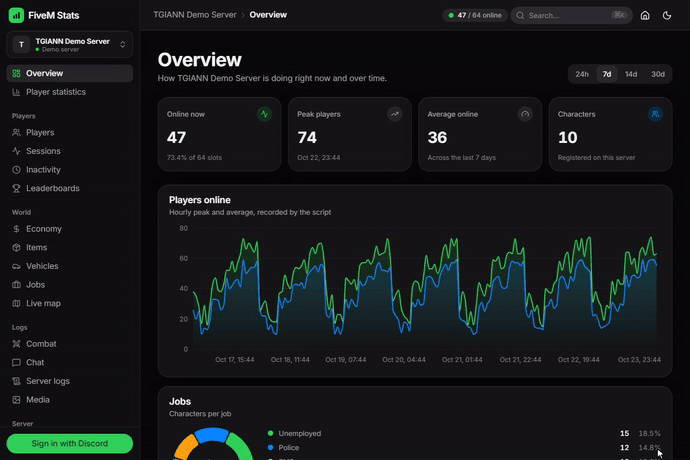The image size is (690, 460).
Task: Click the T server avatar tile
Action: 21,44
